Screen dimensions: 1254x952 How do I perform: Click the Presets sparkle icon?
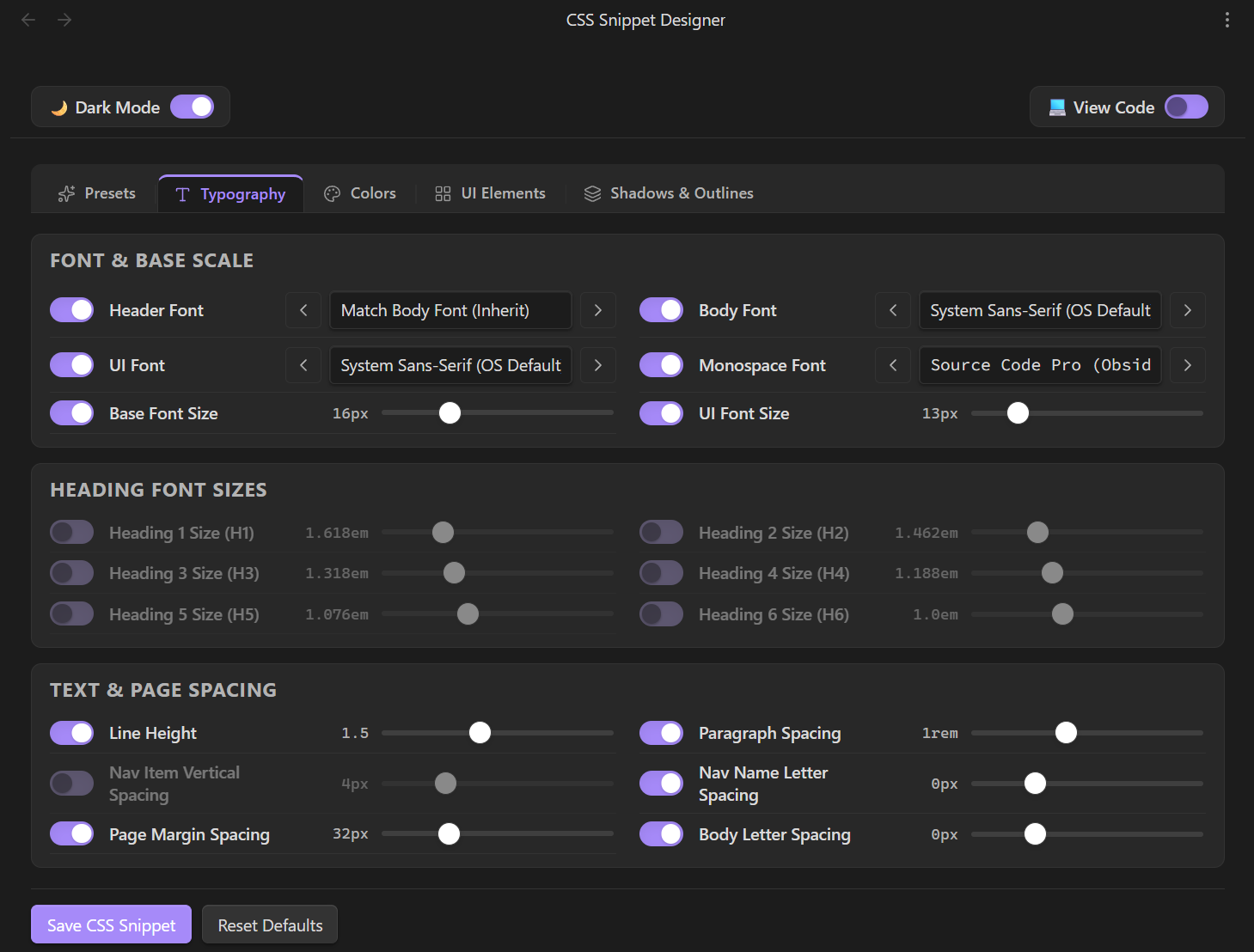(66, 194)
